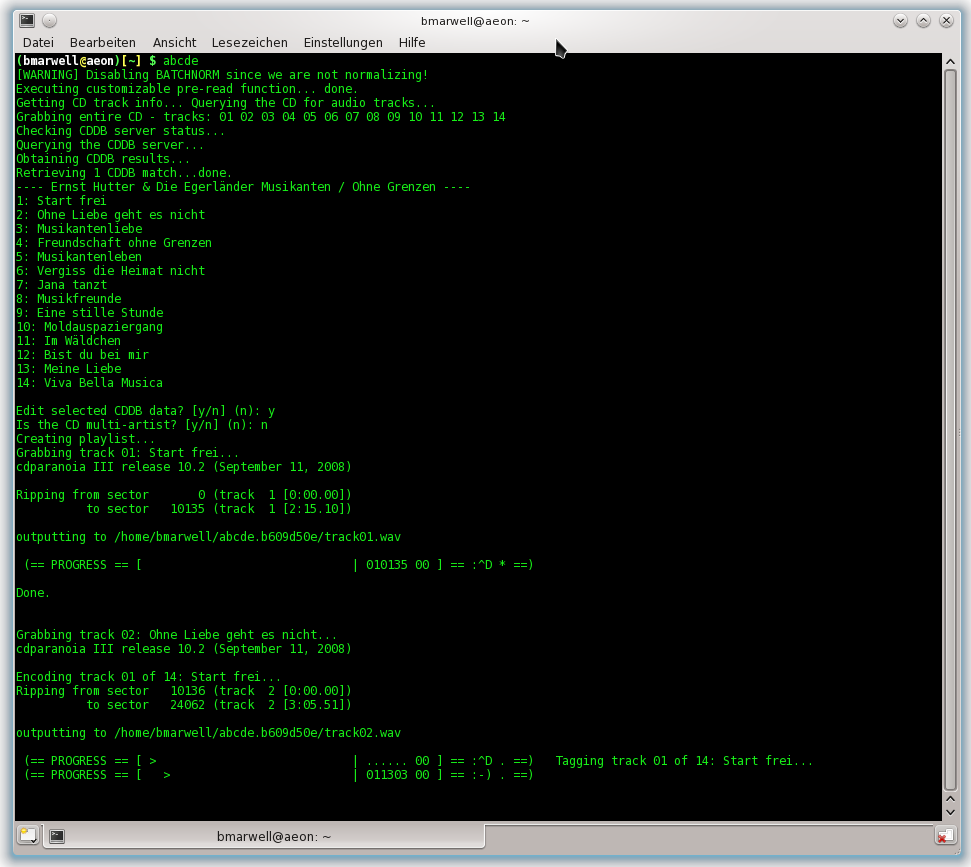The image size is (971, 867).
Task: Click the window title 'bmarwell@aeon: ~'
Action: pos(475,21)
